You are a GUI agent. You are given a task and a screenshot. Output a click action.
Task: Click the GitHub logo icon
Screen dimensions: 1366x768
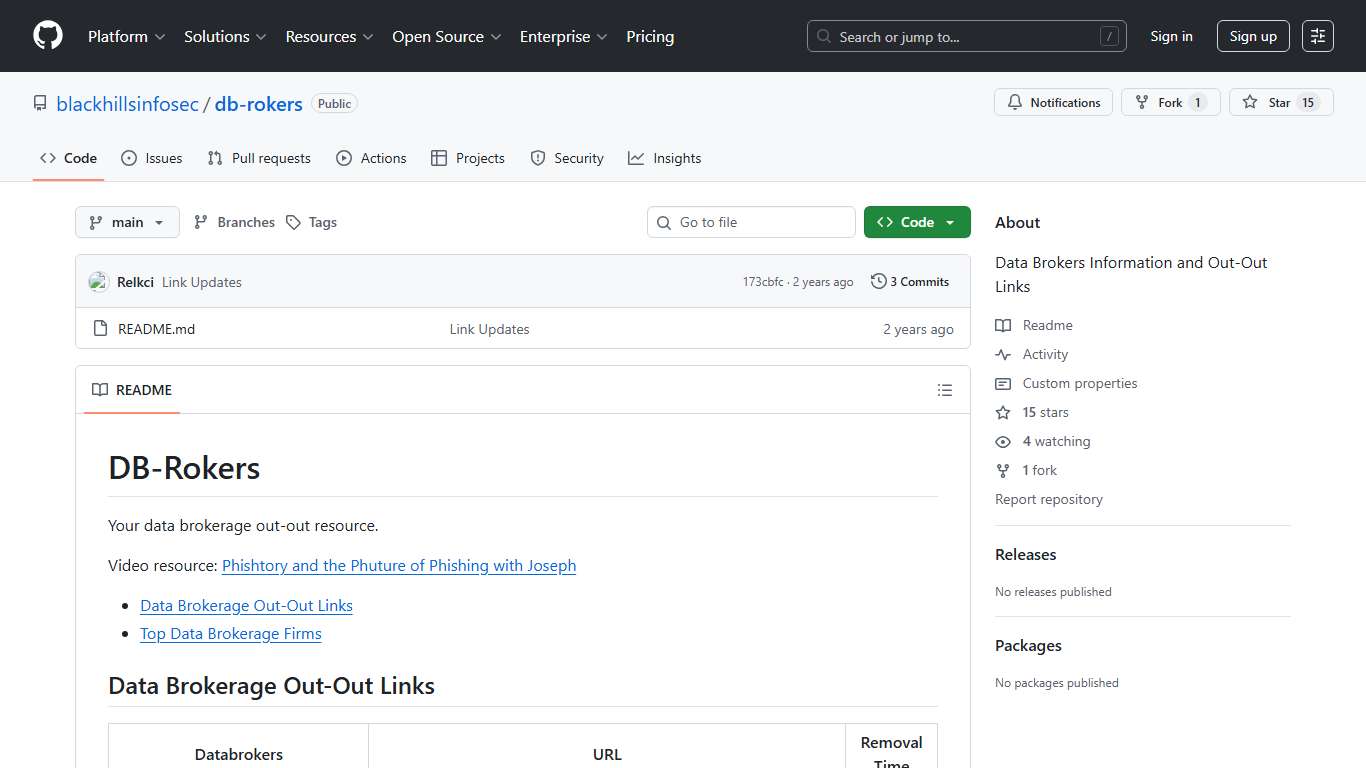point(47,35)
